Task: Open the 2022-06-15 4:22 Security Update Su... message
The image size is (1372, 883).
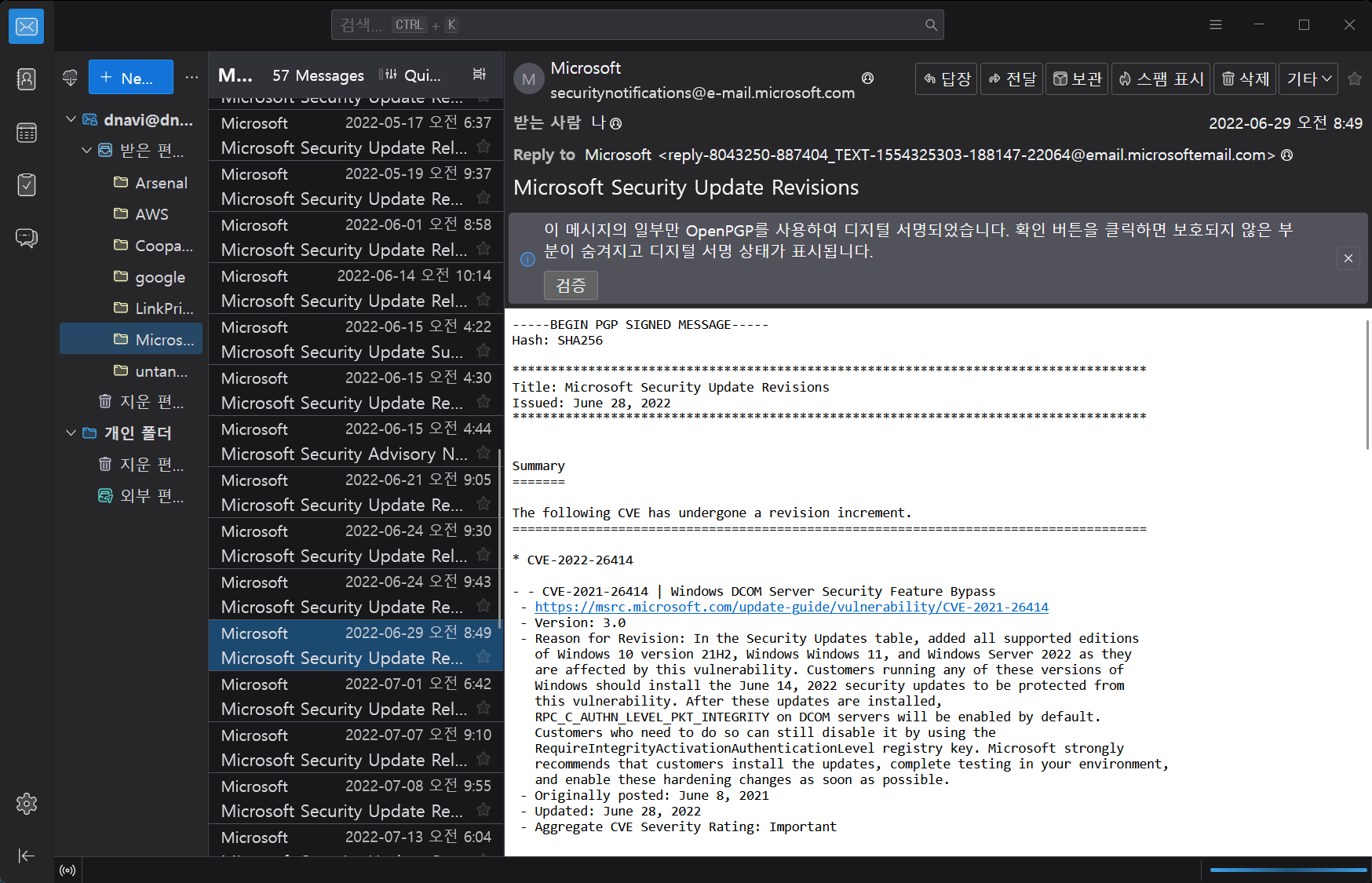Action: click(356, 339)
